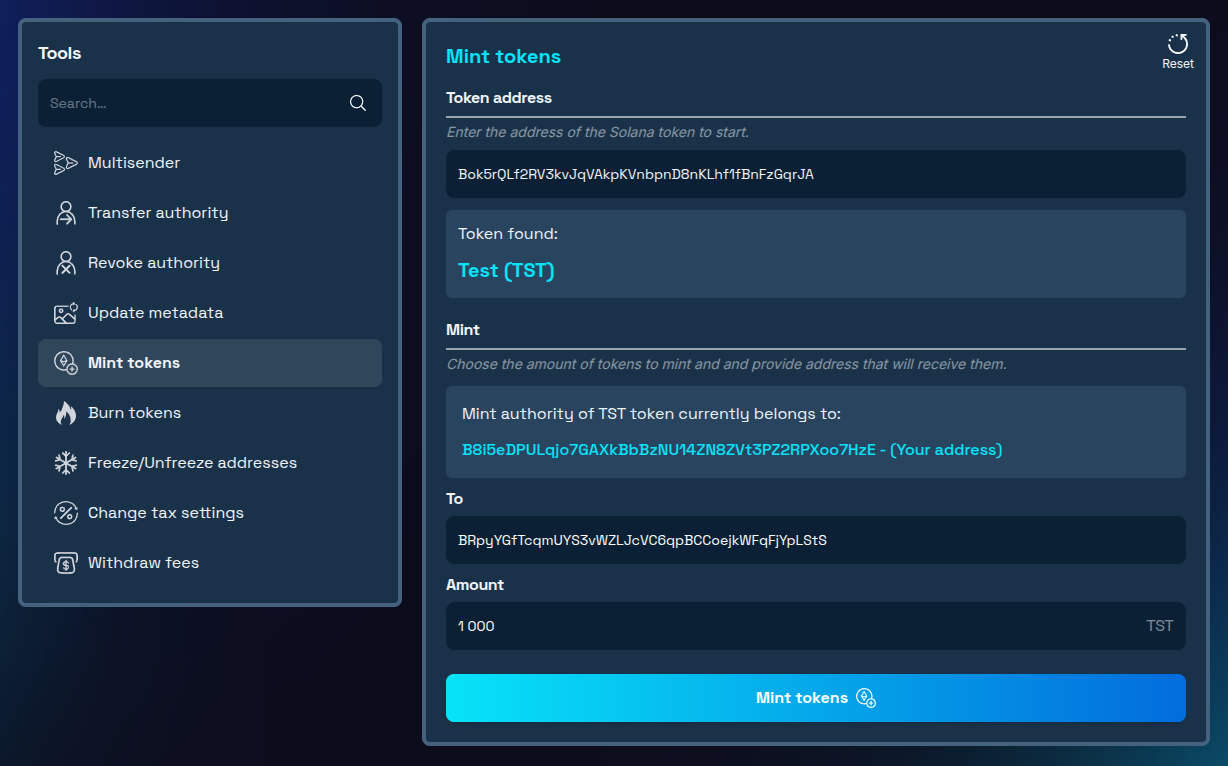1228x766 pixels.
Task: Click the Reset circular arrow icon
Action: pos(1178,44)
